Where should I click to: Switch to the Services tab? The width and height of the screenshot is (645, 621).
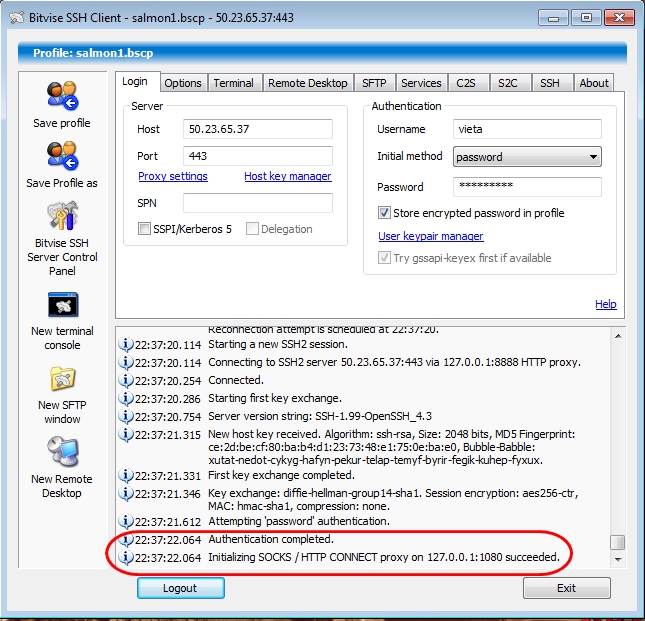[x=421, y=83]
